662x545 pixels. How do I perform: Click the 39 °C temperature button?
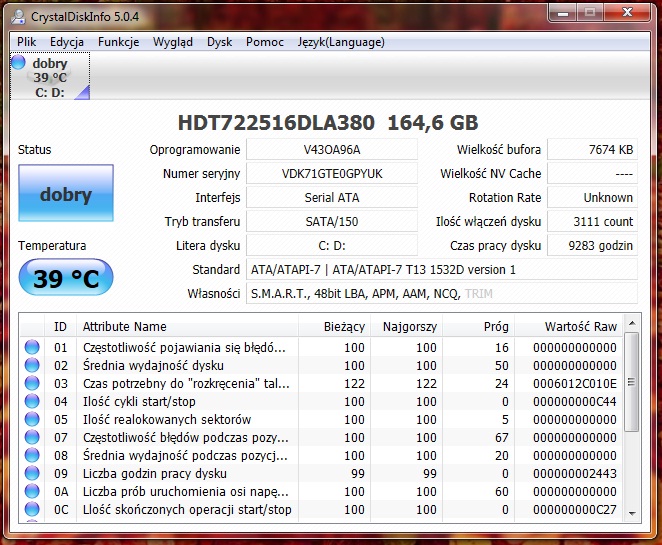[x=66, y=277]
